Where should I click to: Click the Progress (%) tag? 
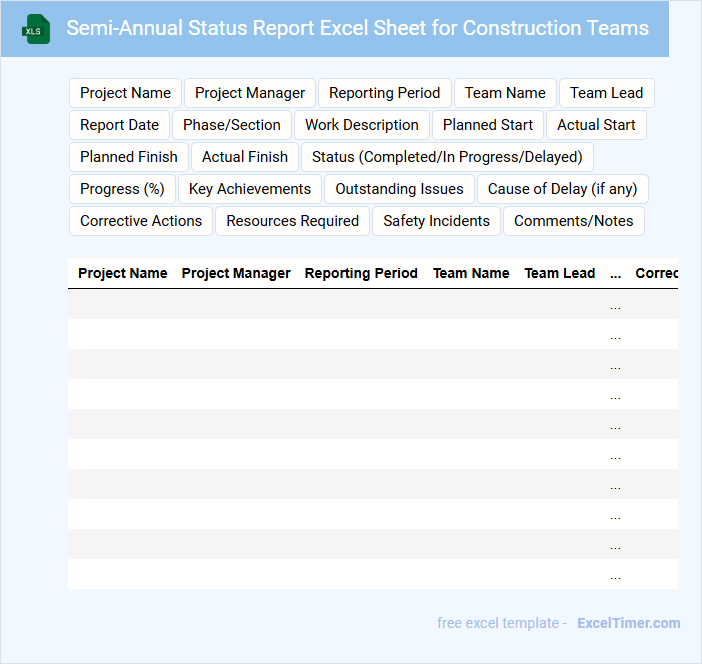122,189
